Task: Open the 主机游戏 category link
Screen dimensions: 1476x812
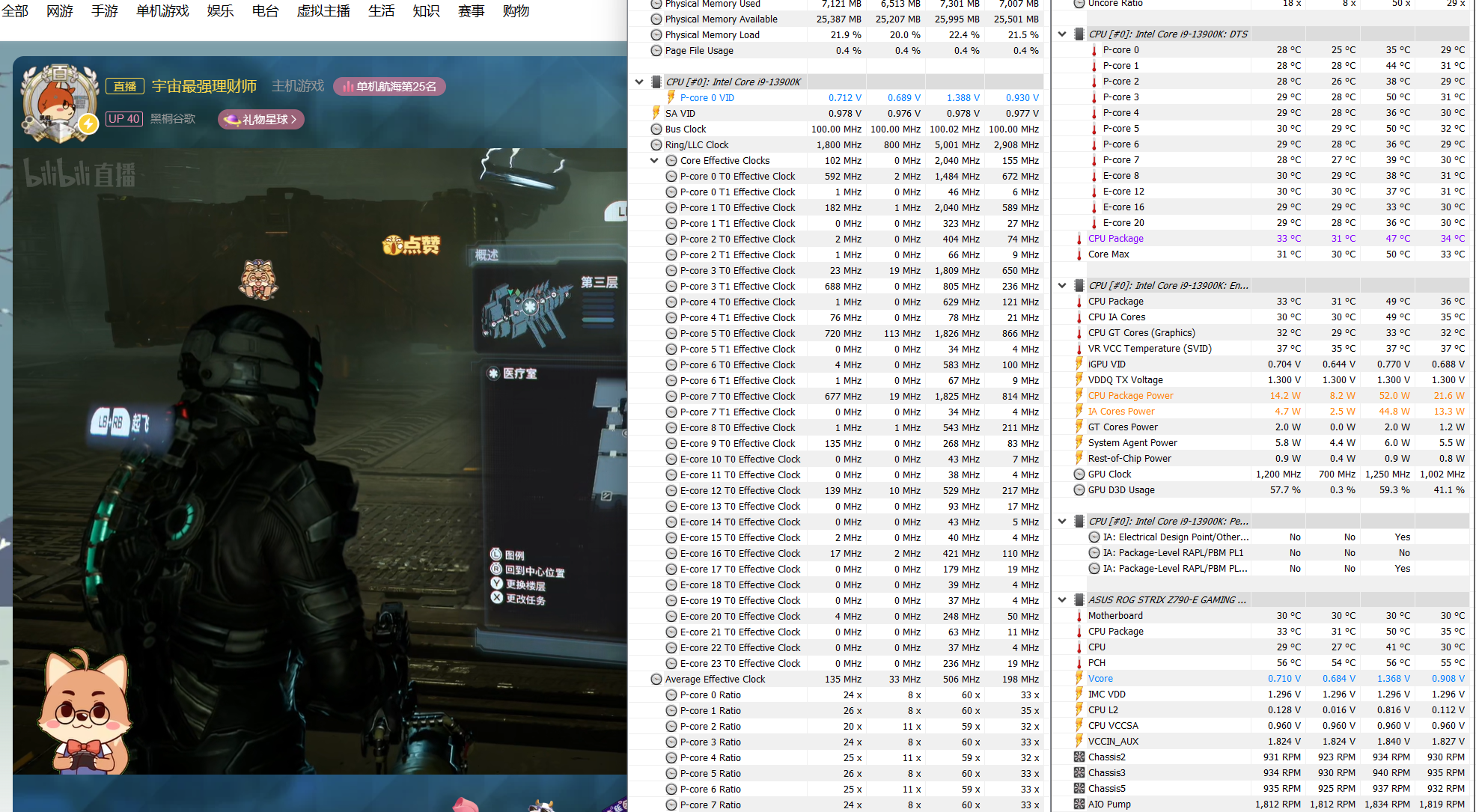Action: pyautogui.click(x=298, y=86)
